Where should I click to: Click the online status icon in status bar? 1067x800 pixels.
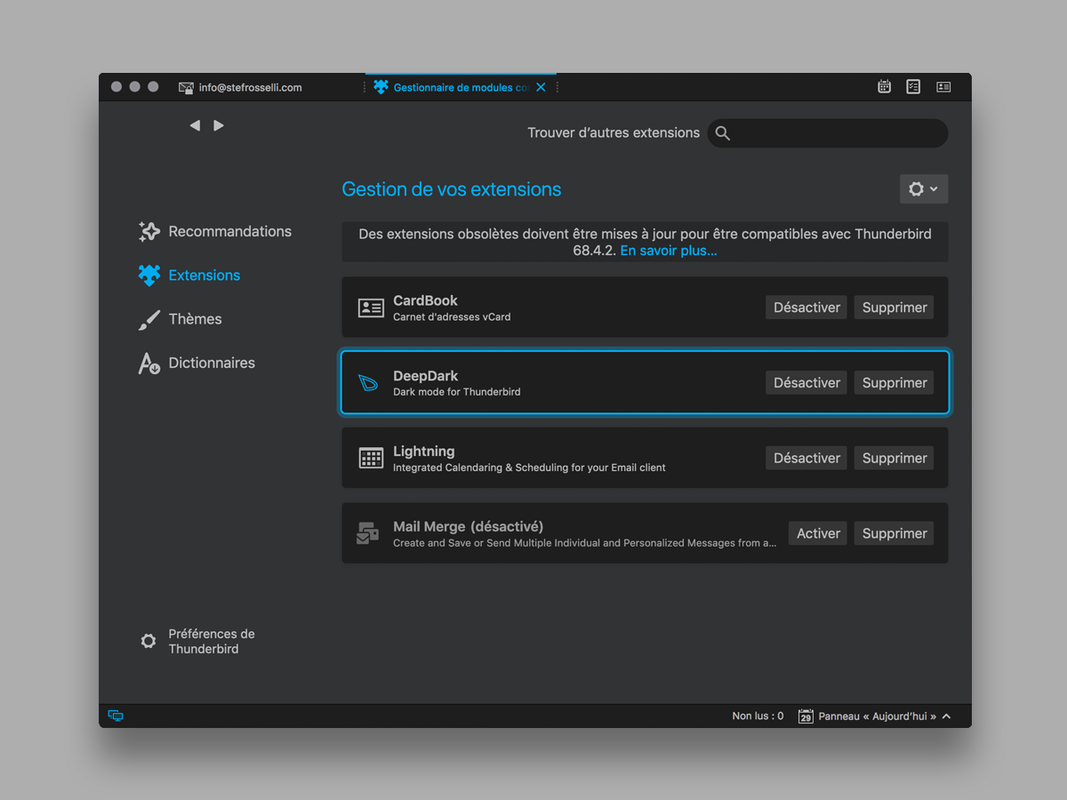click(116, 716)
